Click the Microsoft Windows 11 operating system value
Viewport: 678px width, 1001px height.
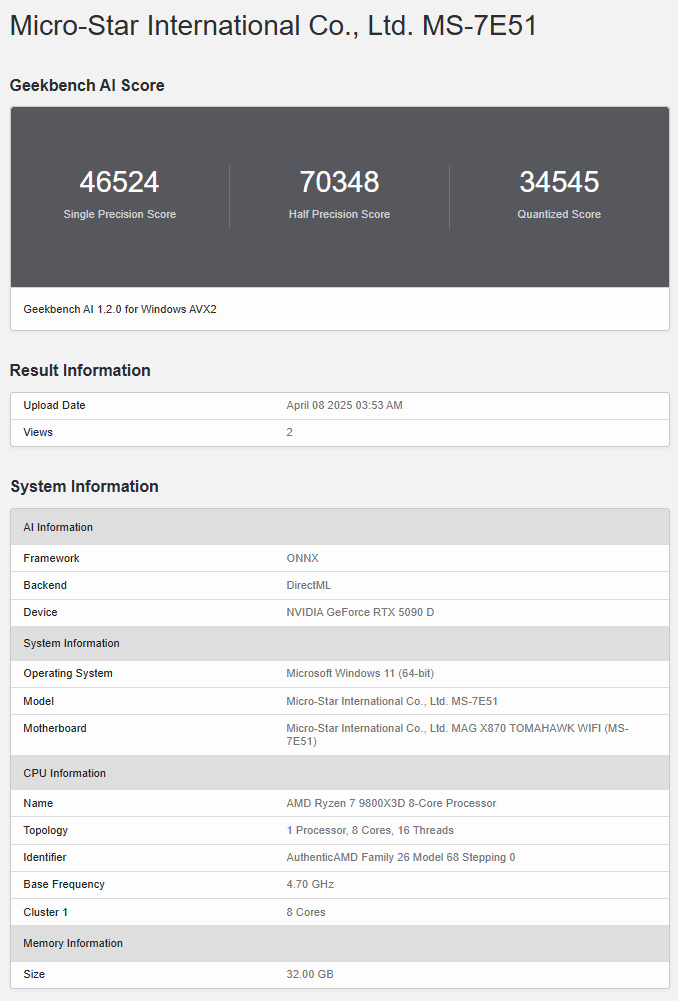pos(360,673)
